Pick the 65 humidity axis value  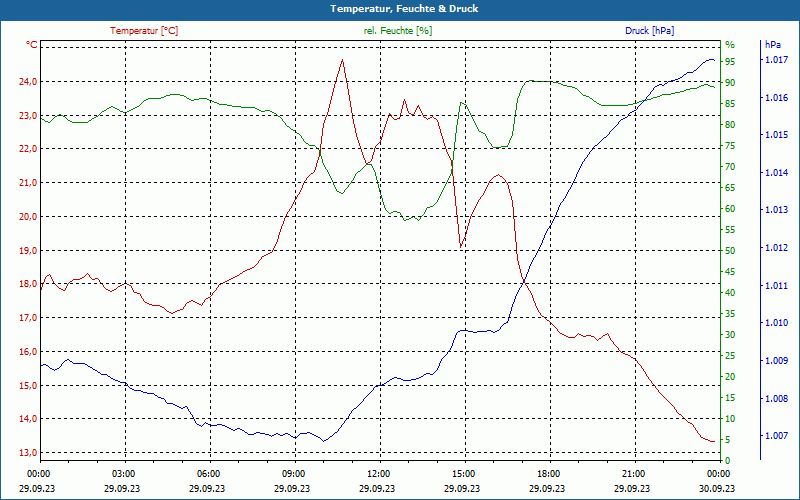click(x=730, y=188)
